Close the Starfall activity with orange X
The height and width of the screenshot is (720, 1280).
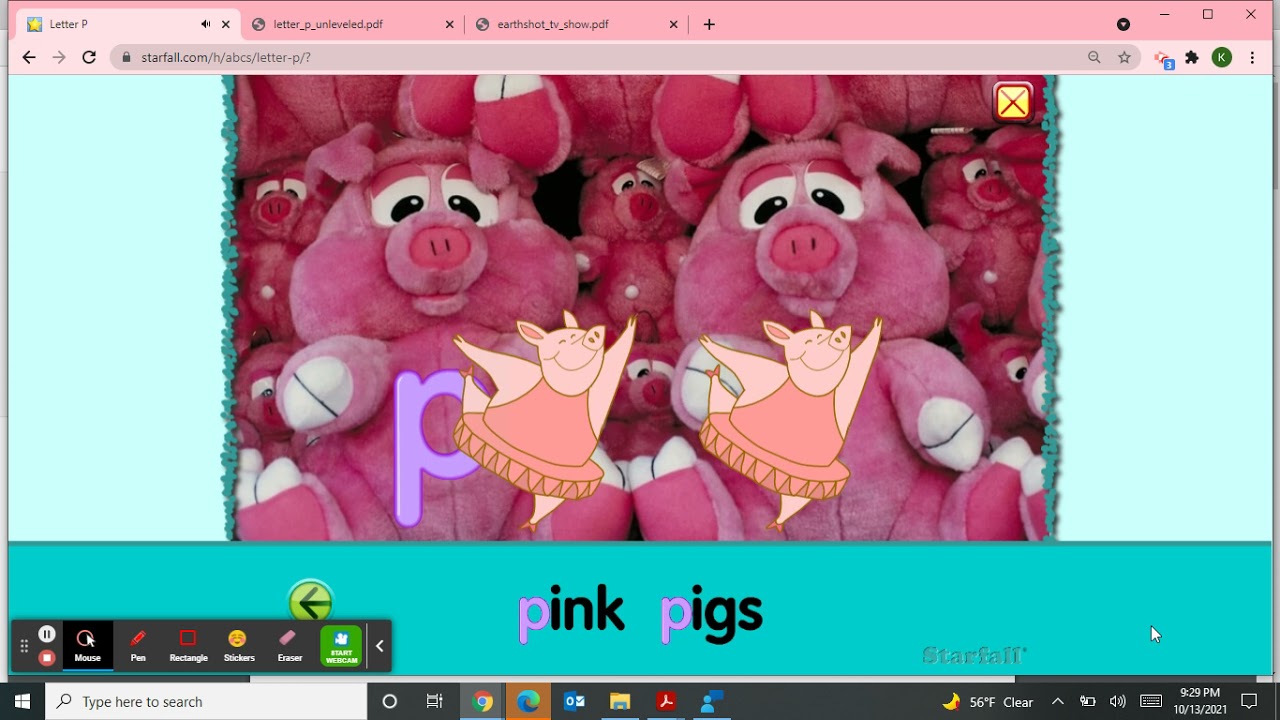[x=1013, y=102]
